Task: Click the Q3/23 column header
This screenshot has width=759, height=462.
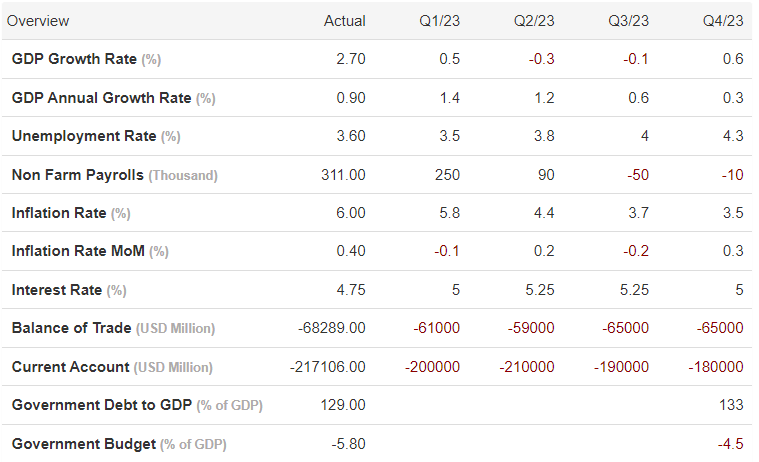Action: (628, 21)
